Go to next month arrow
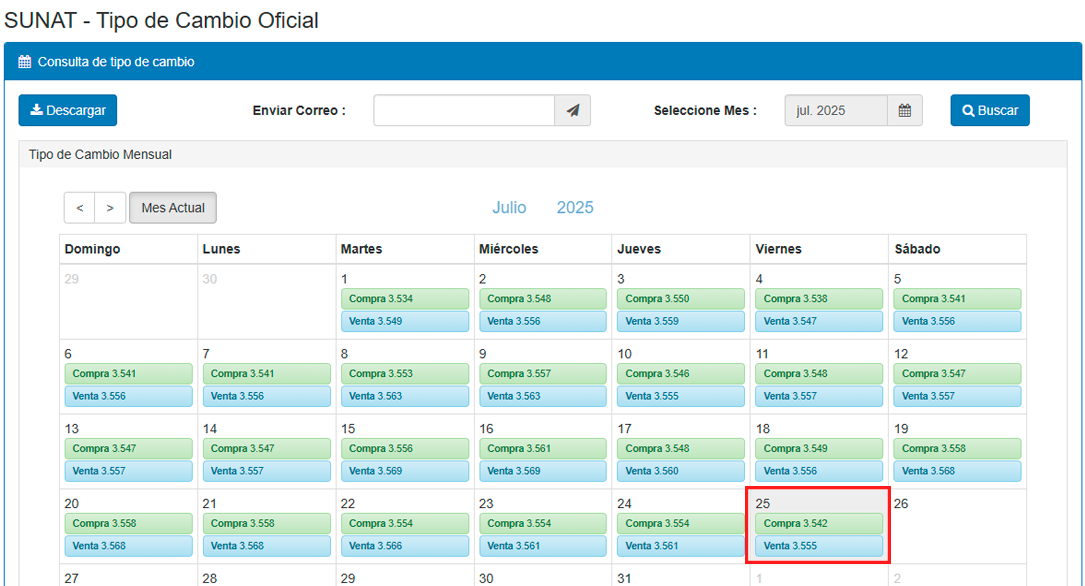This screenshot has width=1085, height=586. 110,208
